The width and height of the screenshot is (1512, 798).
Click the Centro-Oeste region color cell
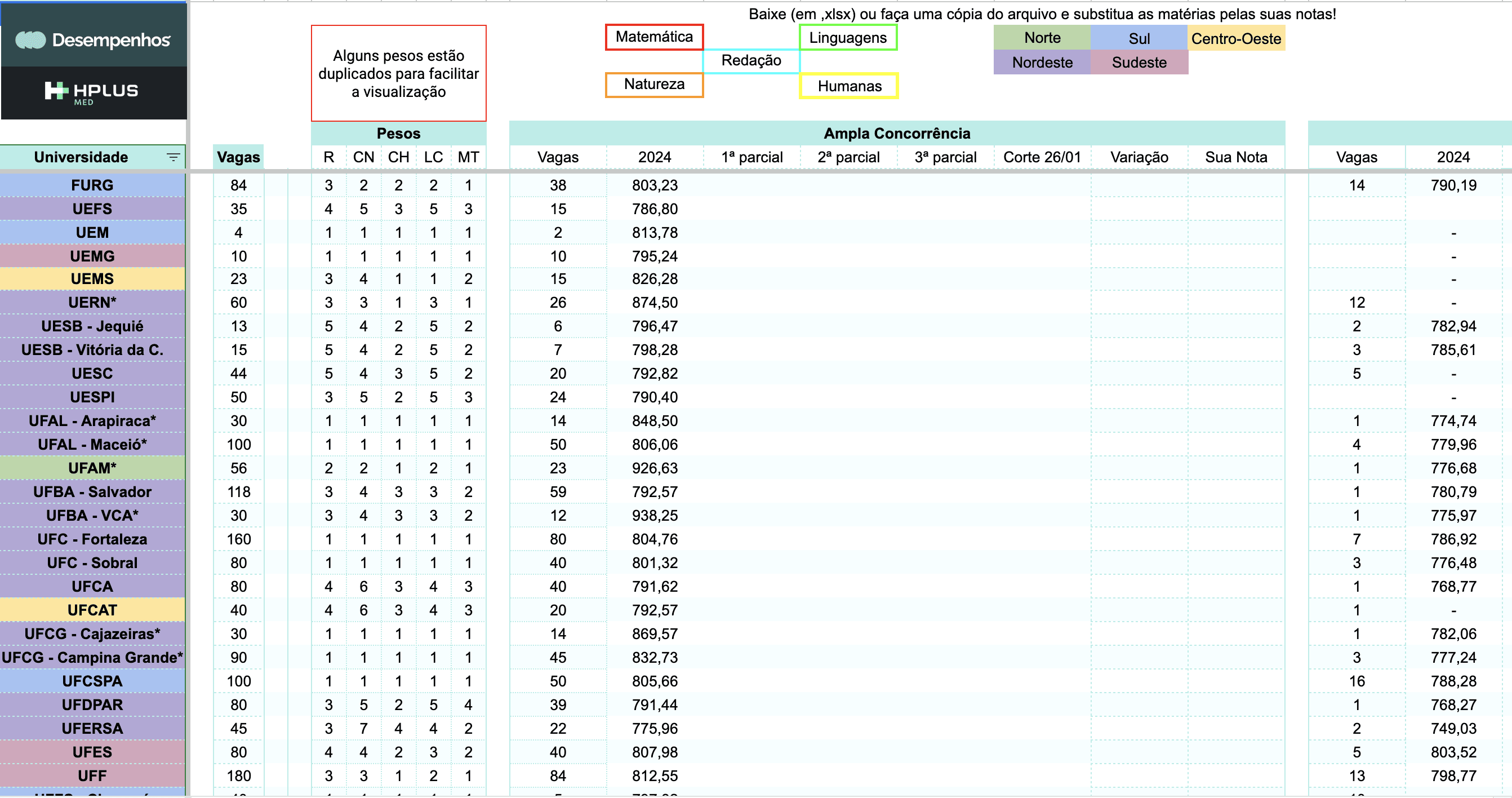pyautogui.click(x=1235, y=39)
